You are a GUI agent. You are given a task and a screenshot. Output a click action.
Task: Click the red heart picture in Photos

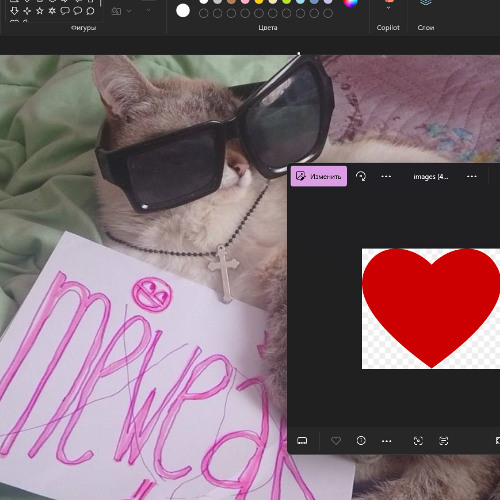click(431, 308)
